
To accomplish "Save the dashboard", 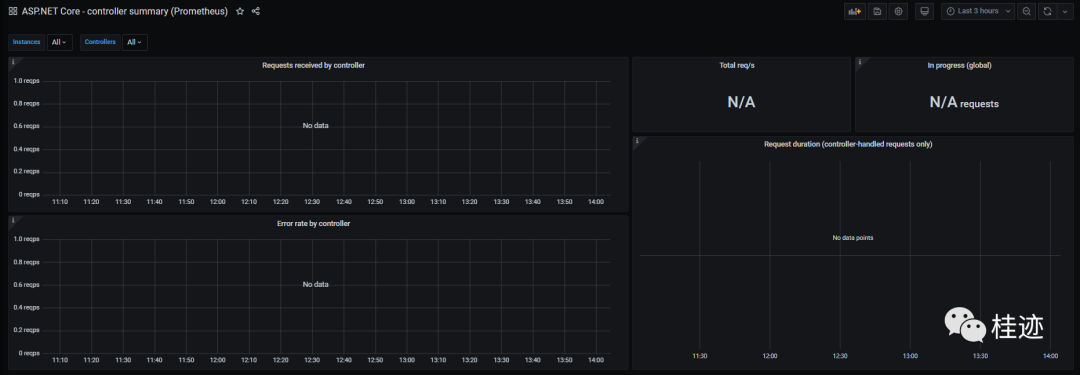I will 877,11.
